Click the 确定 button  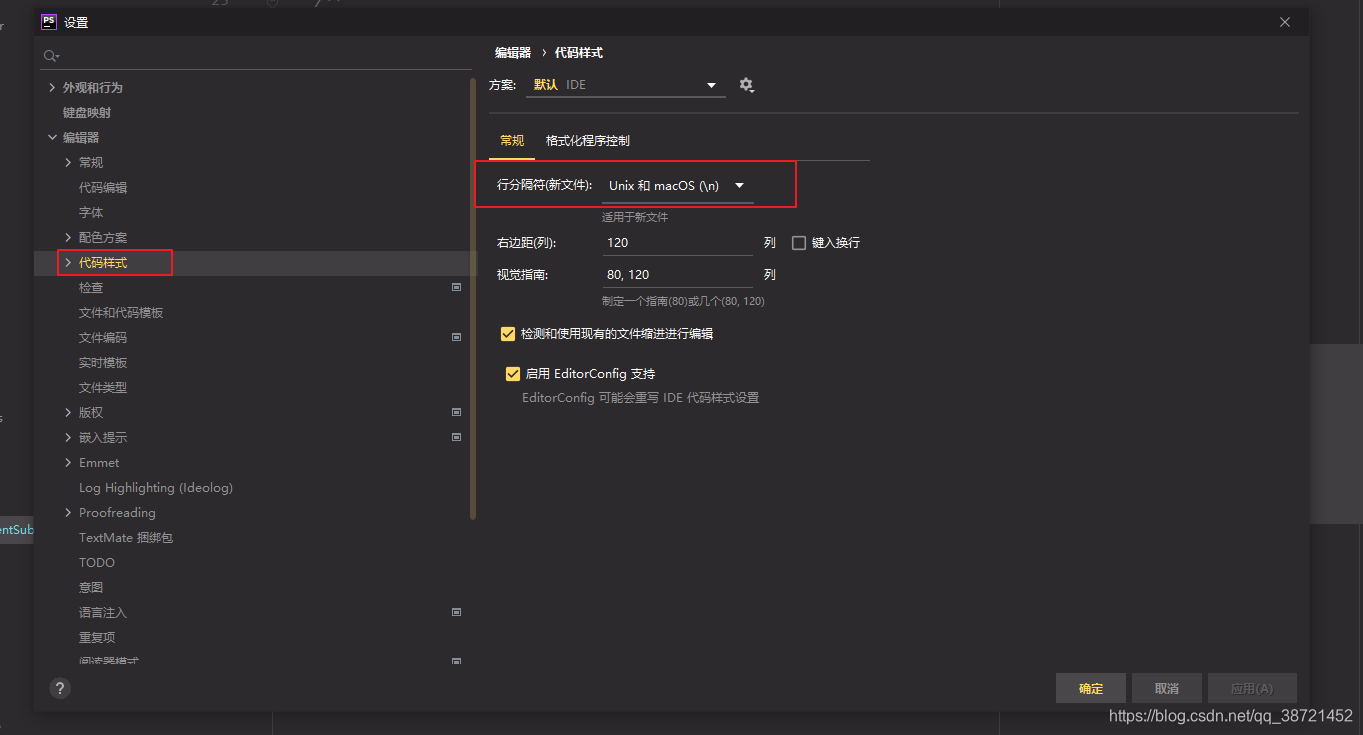(x=1091, y=688)
